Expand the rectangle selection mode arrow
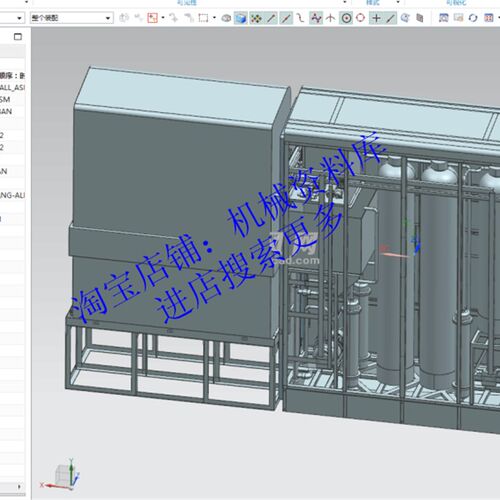This screenshot has width=500, height=500. [x=214, y=18]
